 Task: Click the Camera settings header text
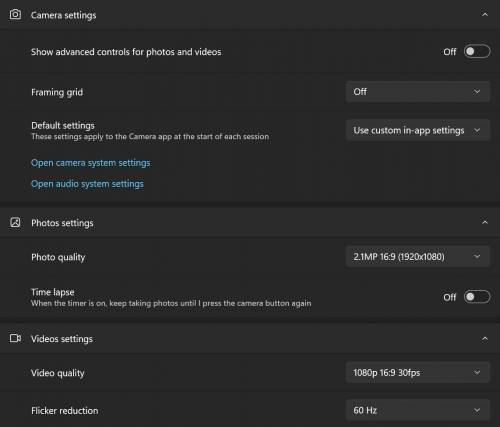(x=64, y=15)
